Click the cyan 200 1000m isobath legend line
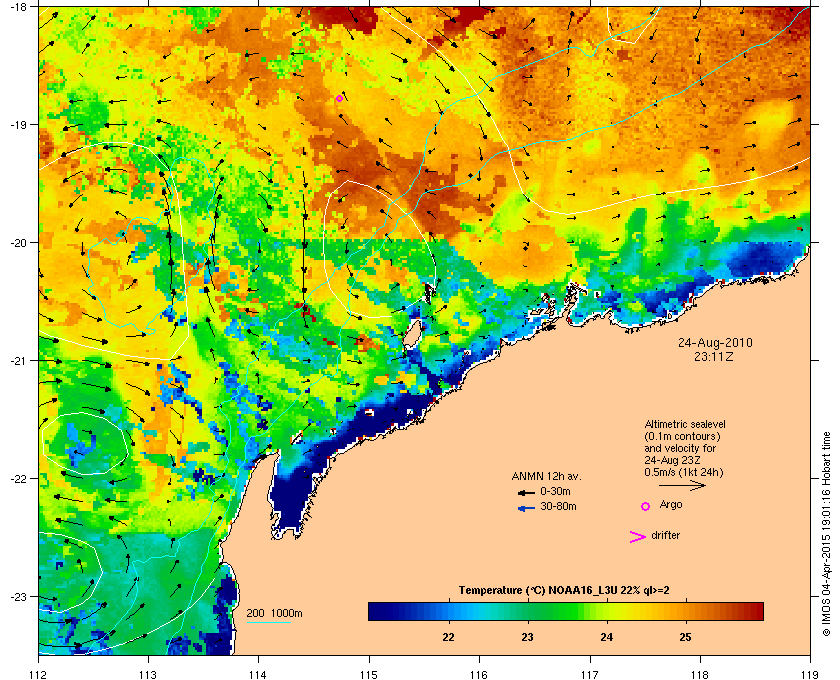 coord(269,622)
